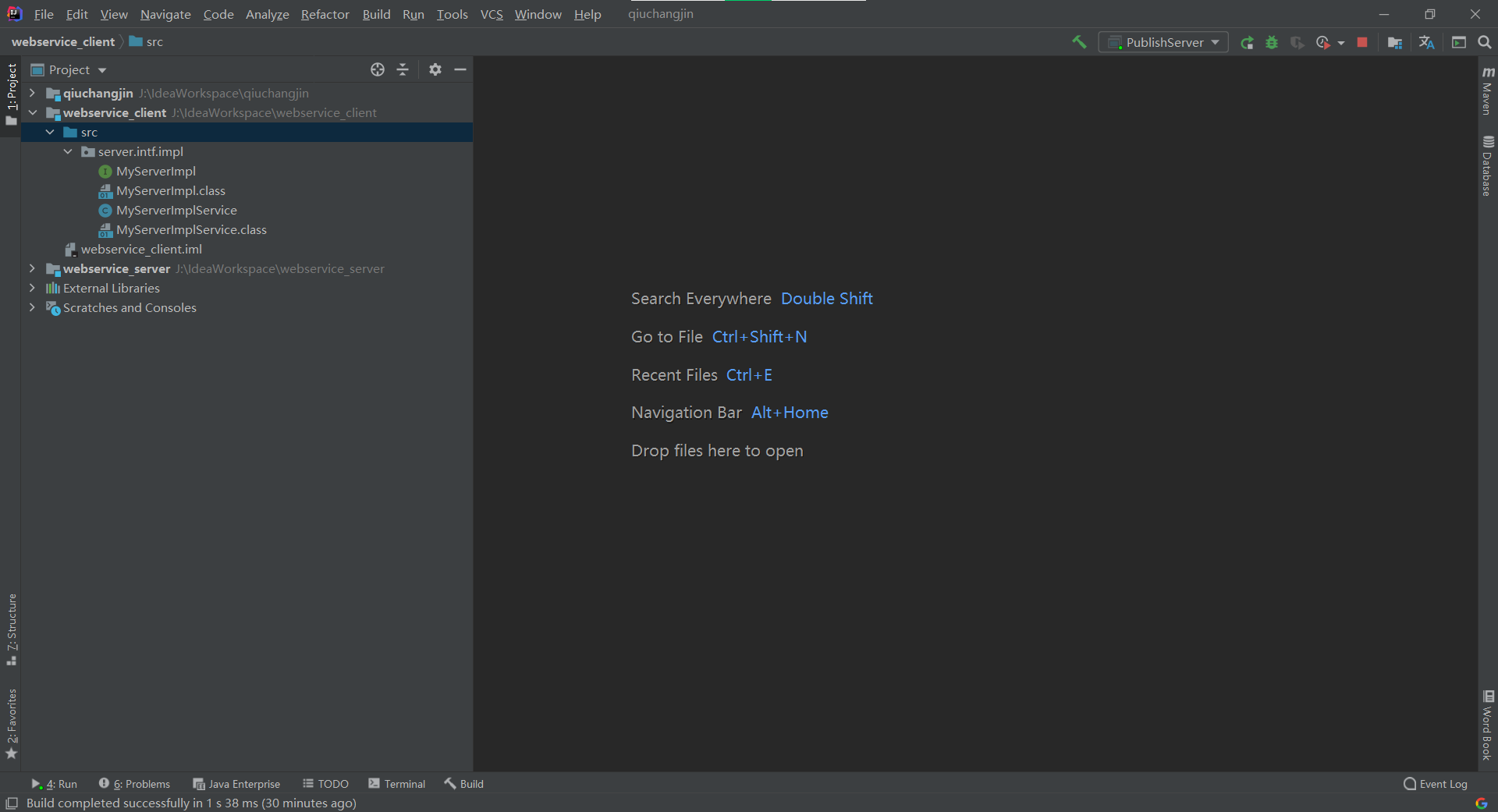Open Search Everywhere with the magnifier icon
The image size is (1498, 812).
(x=1485, y=42)
